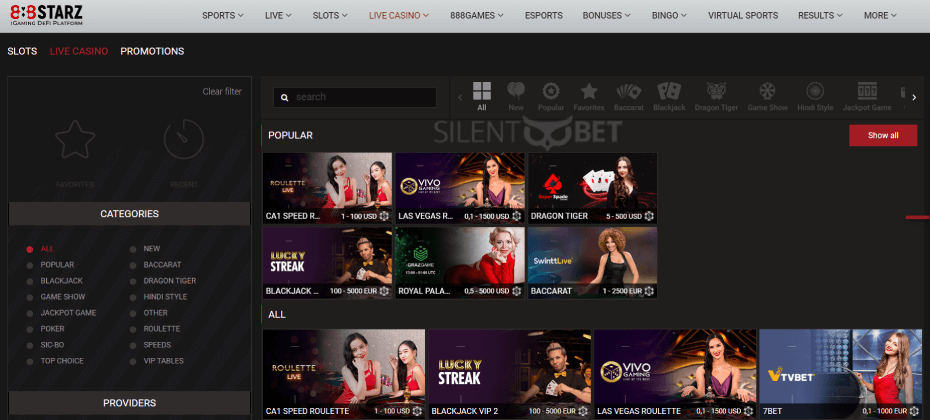This screenshot has width=930, height=420.
Task: Switch to the SLOTS sub-tab
Action: point(22,52)
